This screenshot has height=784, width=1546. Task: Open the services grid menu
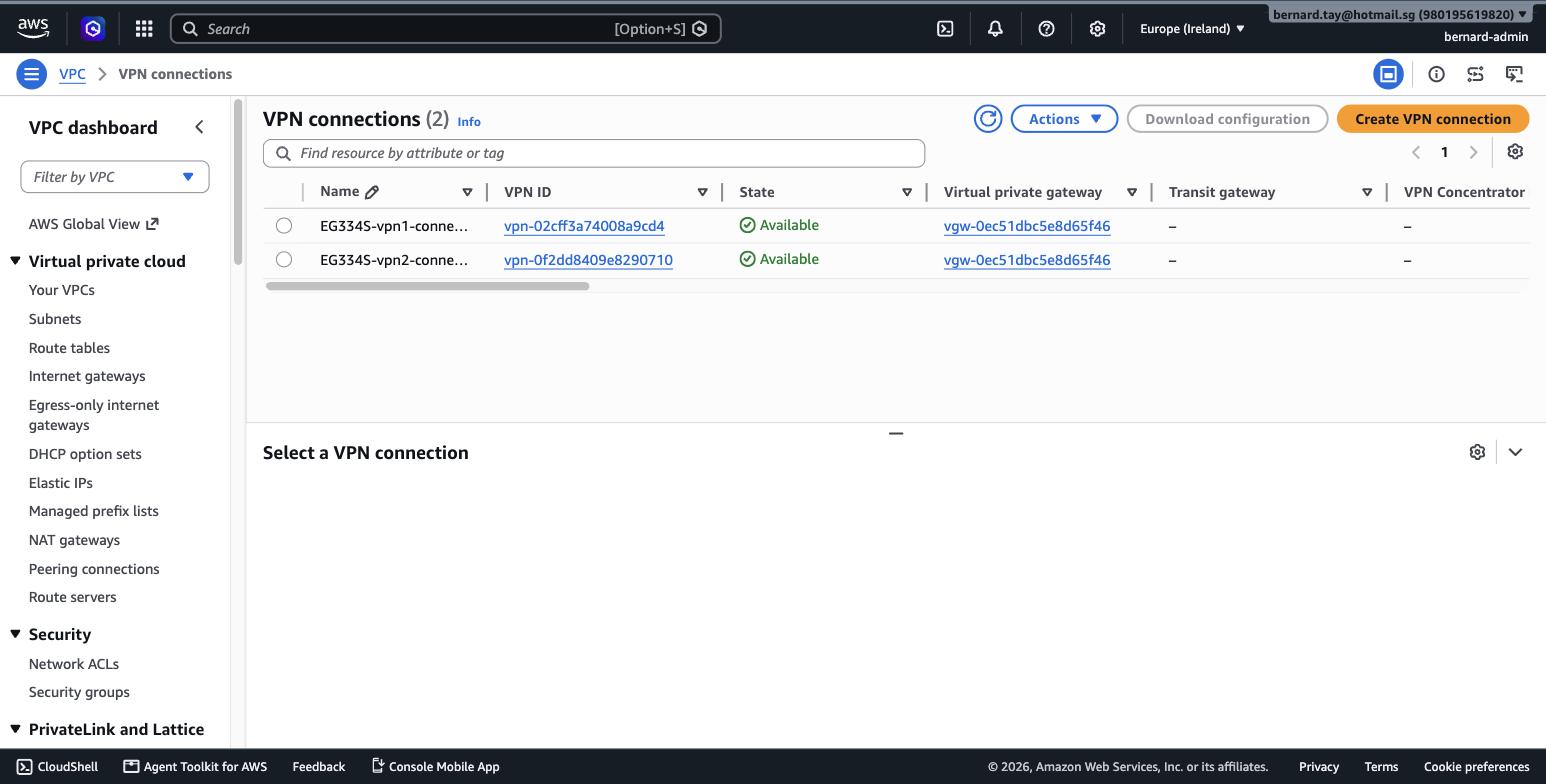pyautogui.click(x=144, y=29)
